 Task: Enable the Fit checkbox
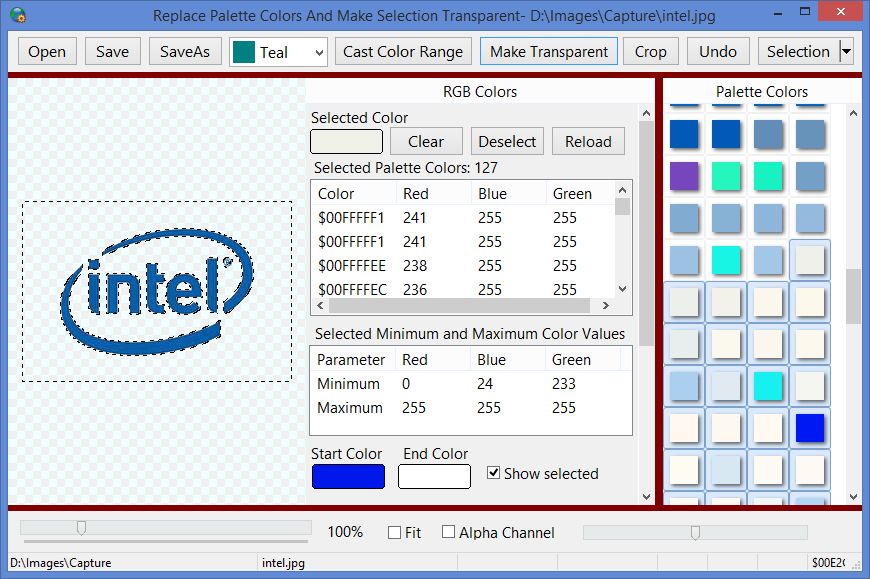394,533
